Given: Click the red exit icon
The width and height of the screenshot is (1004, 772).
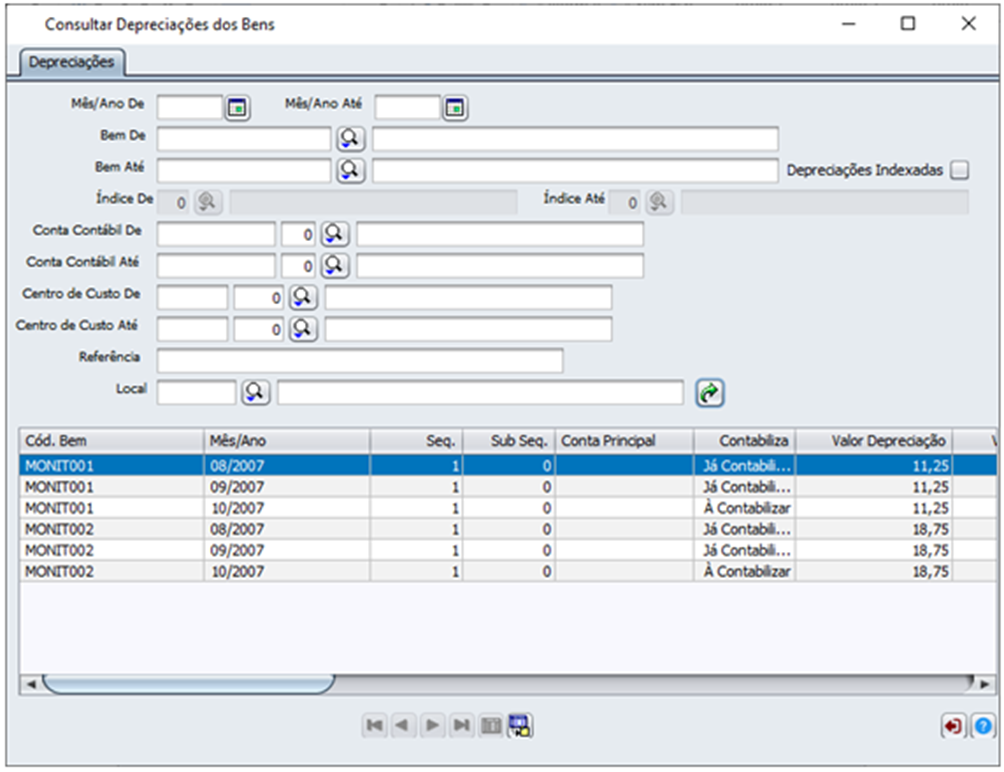Looking at the screenshot, I should tap(953, 726).
